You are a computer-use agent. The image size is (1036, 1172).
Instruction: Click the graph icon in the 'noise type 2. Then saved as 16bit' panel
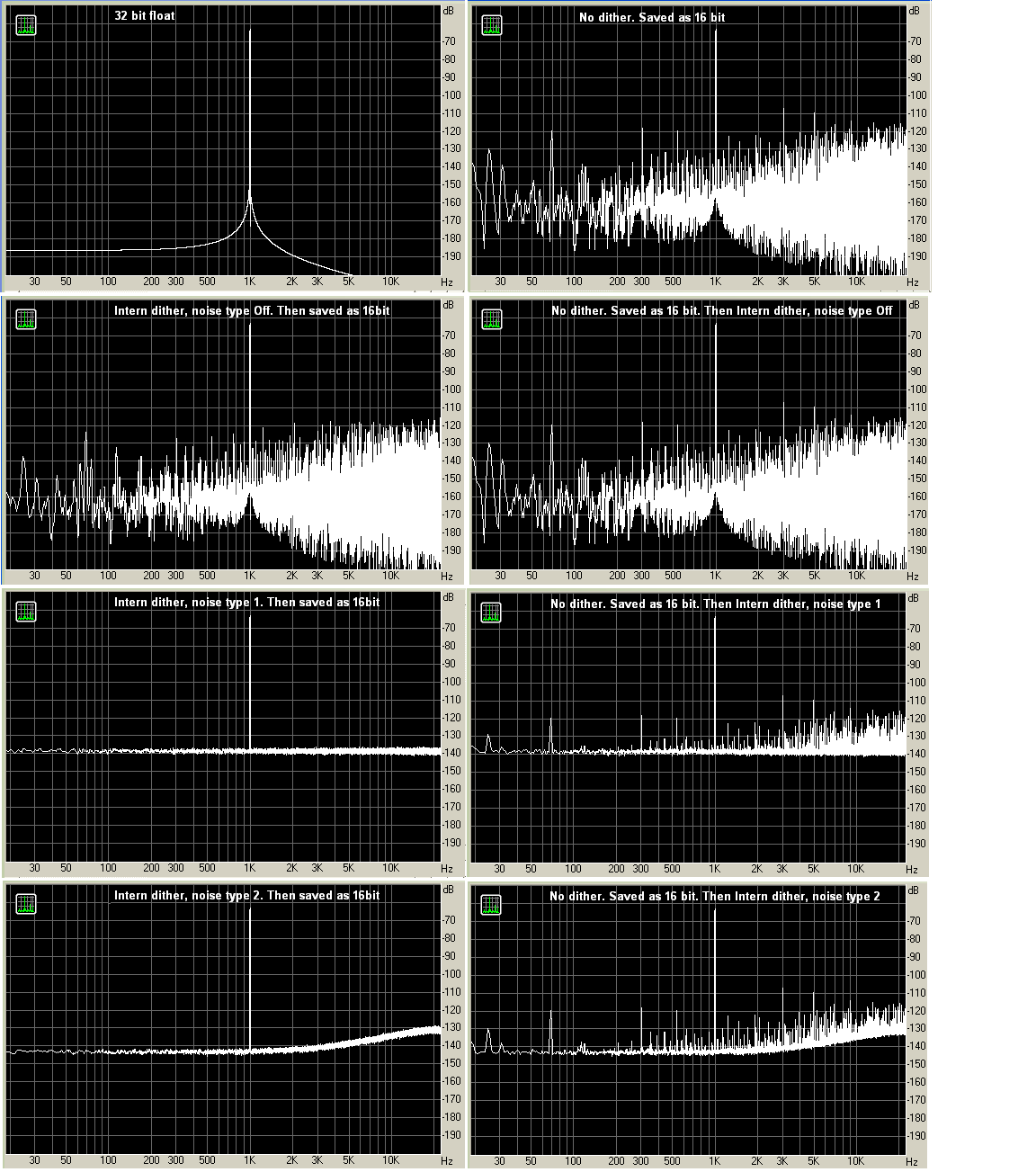26,905
